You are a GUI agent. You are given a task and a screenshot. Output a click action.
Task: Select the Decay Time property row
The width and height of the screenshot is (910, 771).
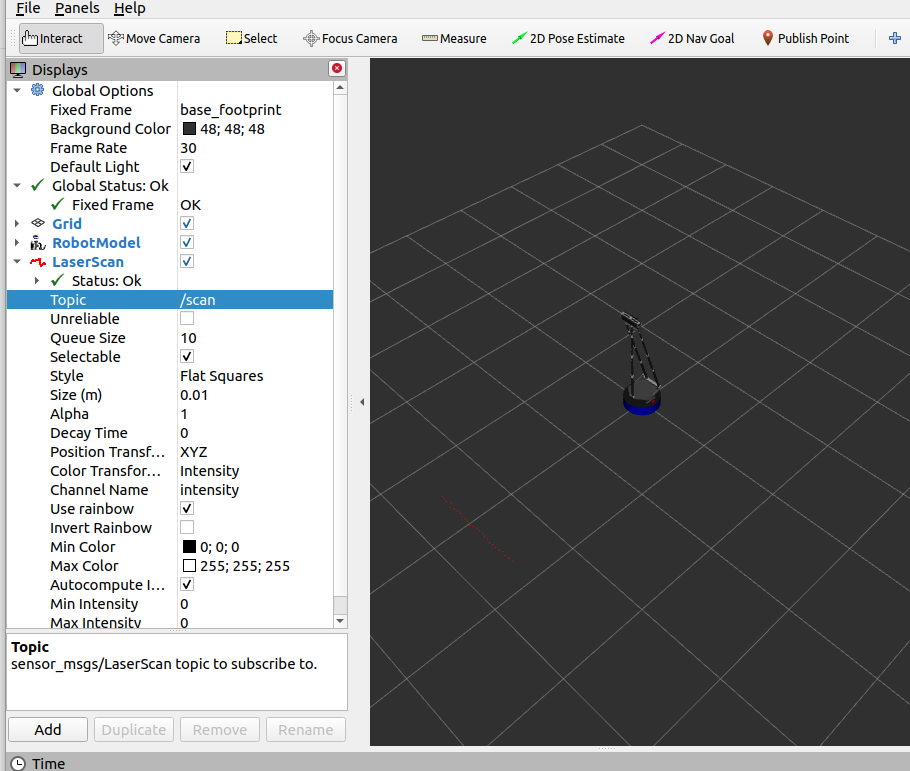tap(170, 433)
